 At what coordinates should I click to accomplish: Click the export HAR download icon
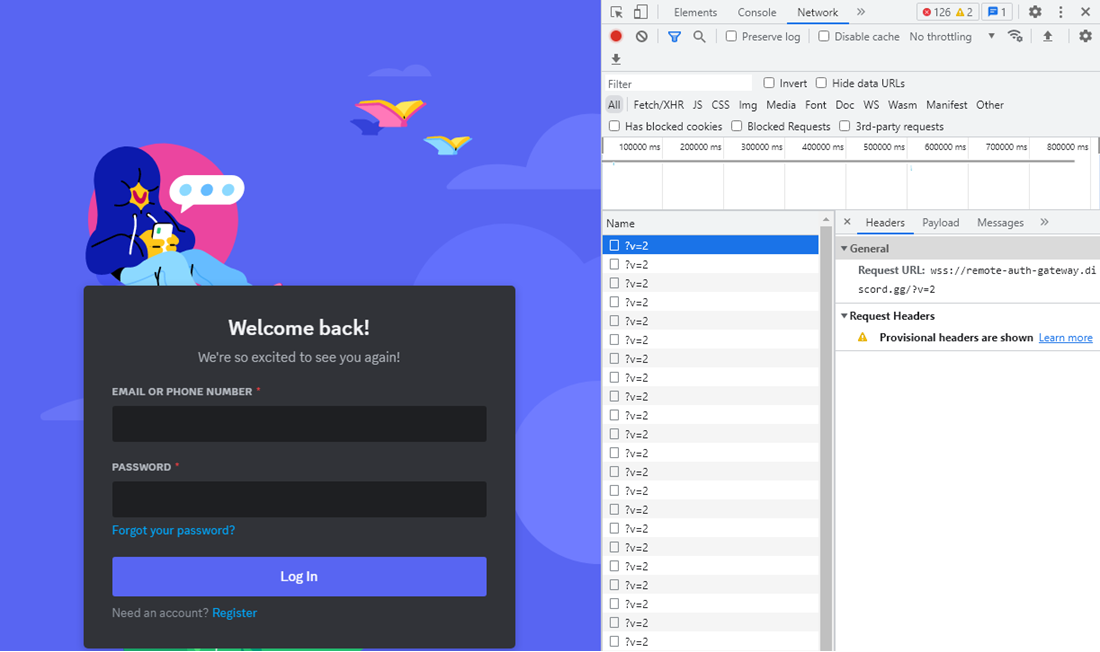coord(616,60)
